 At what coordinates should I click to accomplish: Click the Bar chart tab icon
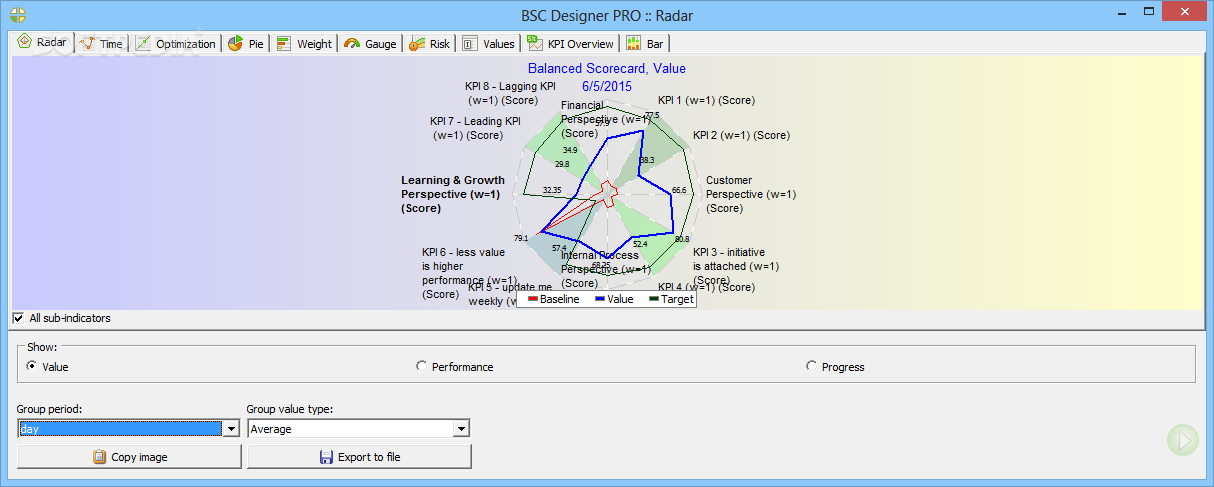tap(634, 43)
